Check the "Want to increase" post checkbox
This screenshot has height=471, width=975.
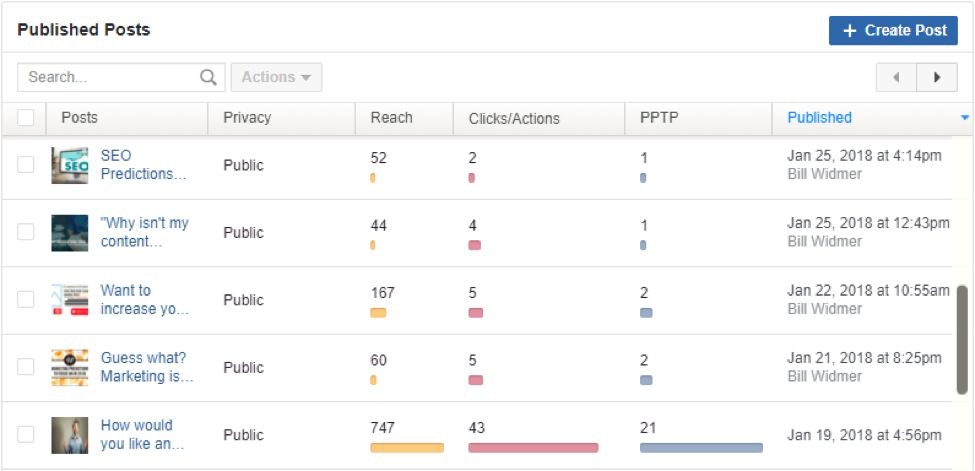coord(26,299)
